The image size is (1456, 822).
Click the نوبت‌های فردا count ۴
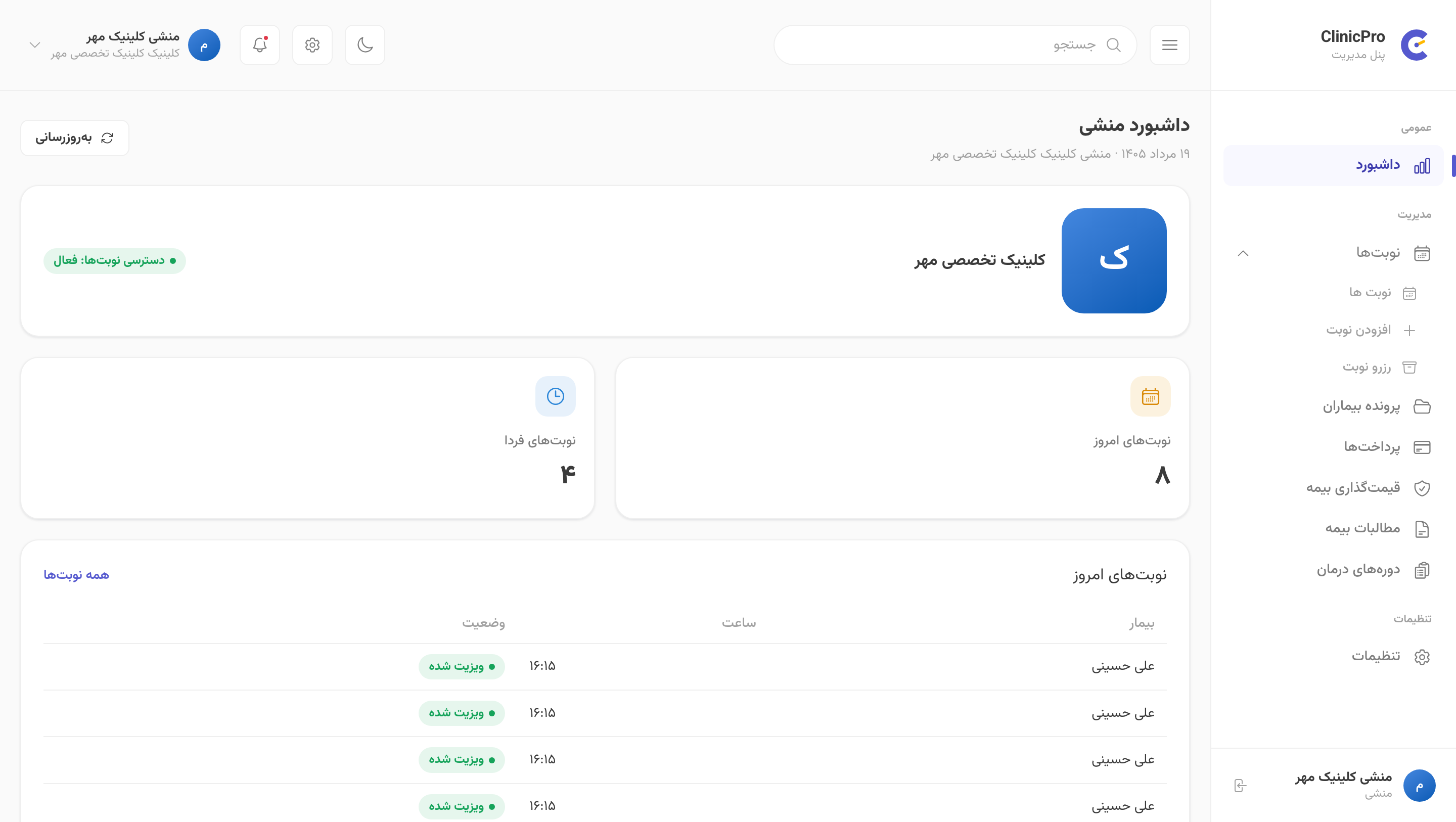[567, 475]
